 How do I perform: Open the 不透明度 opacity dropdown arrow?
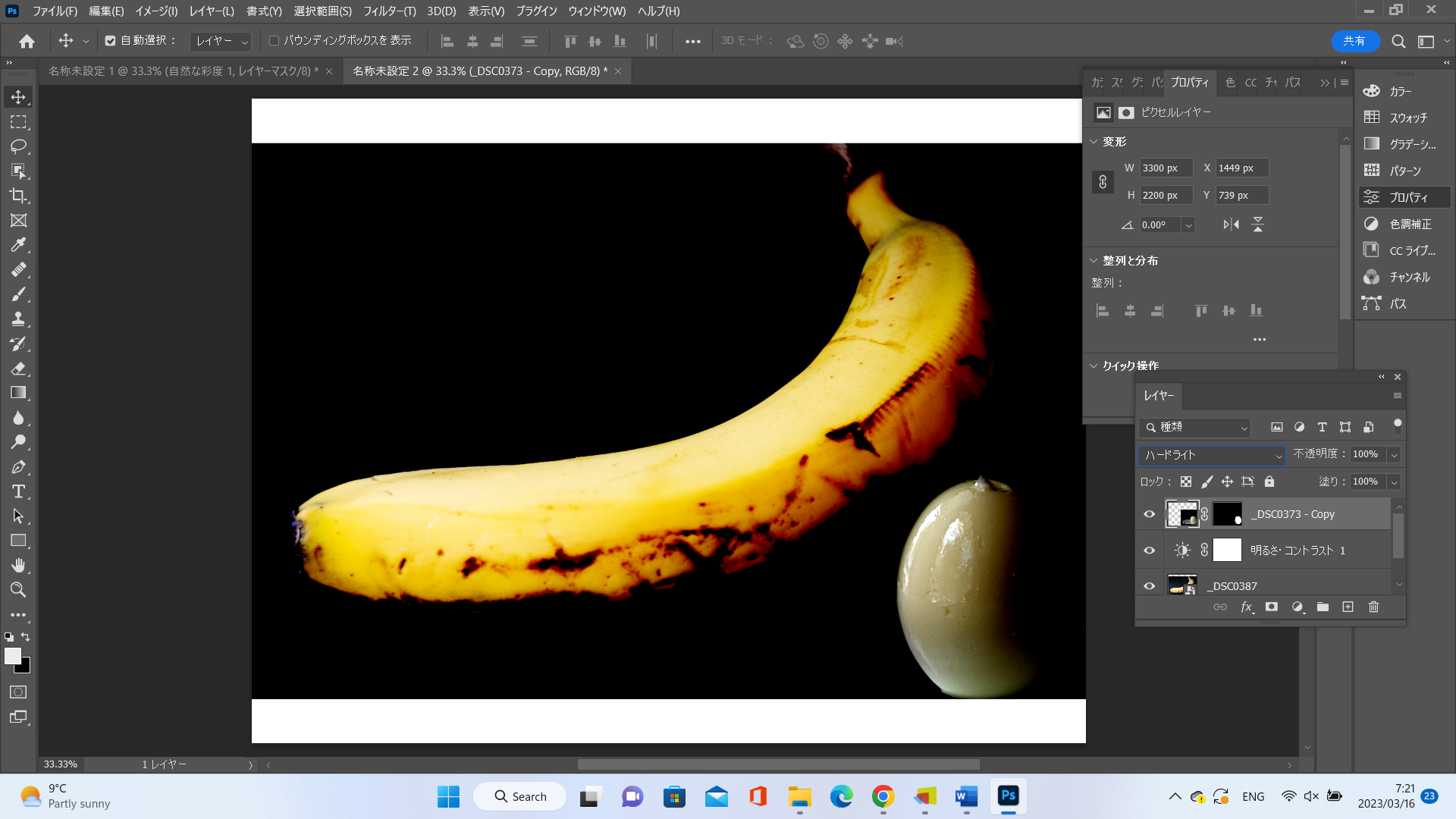tap(1394, 455)
